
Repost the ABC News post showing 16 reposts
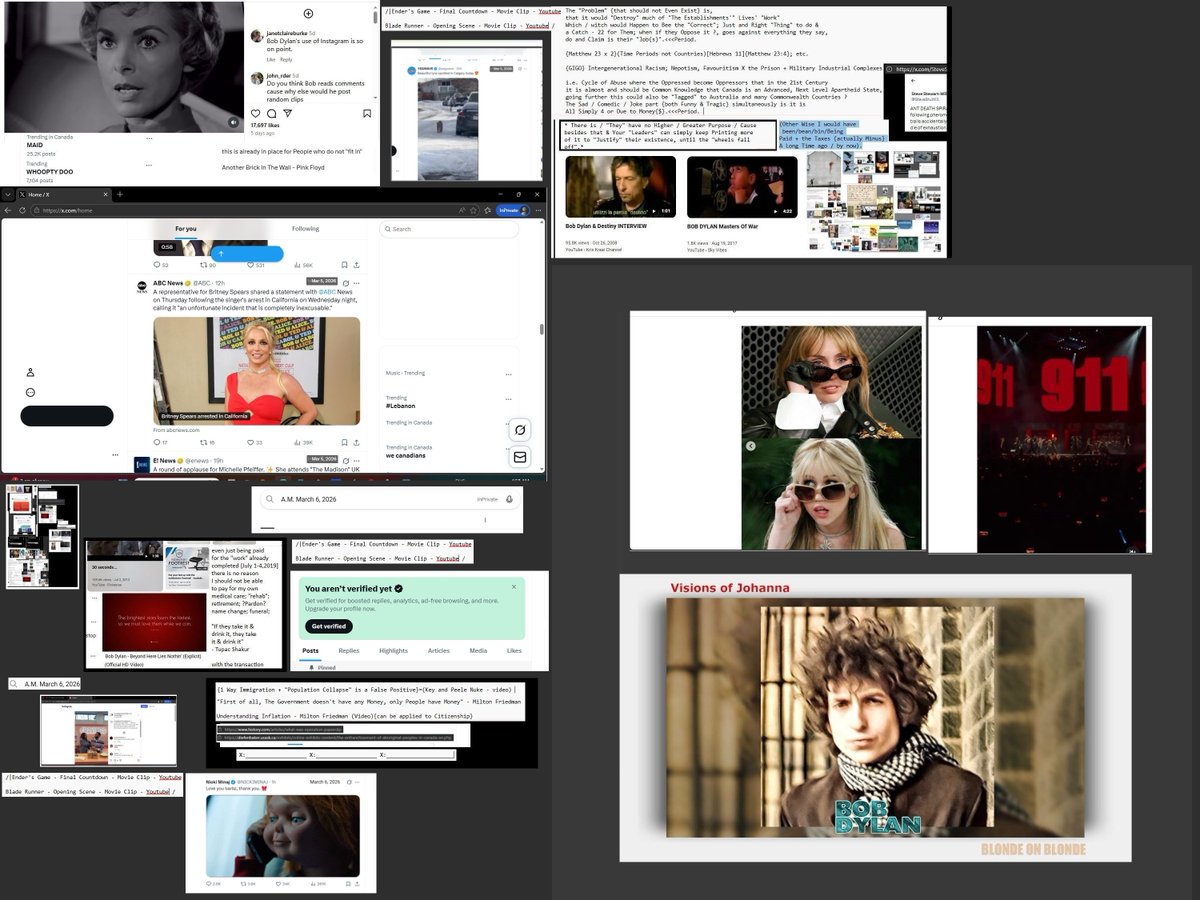[207, 442]
